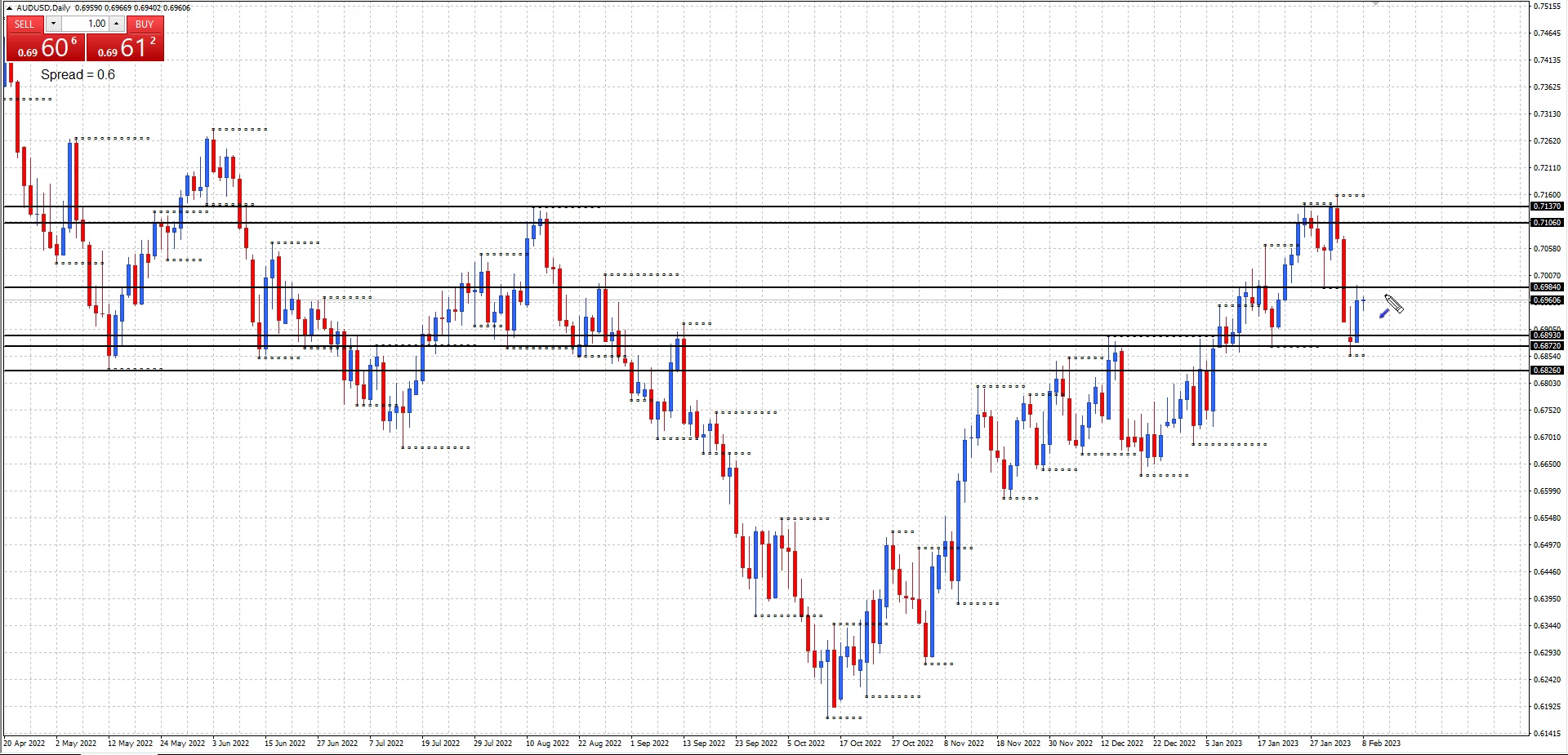Screen dimensions: 1568x755
Task: Click the 1.00 volume input field
Action: point(85,24)
